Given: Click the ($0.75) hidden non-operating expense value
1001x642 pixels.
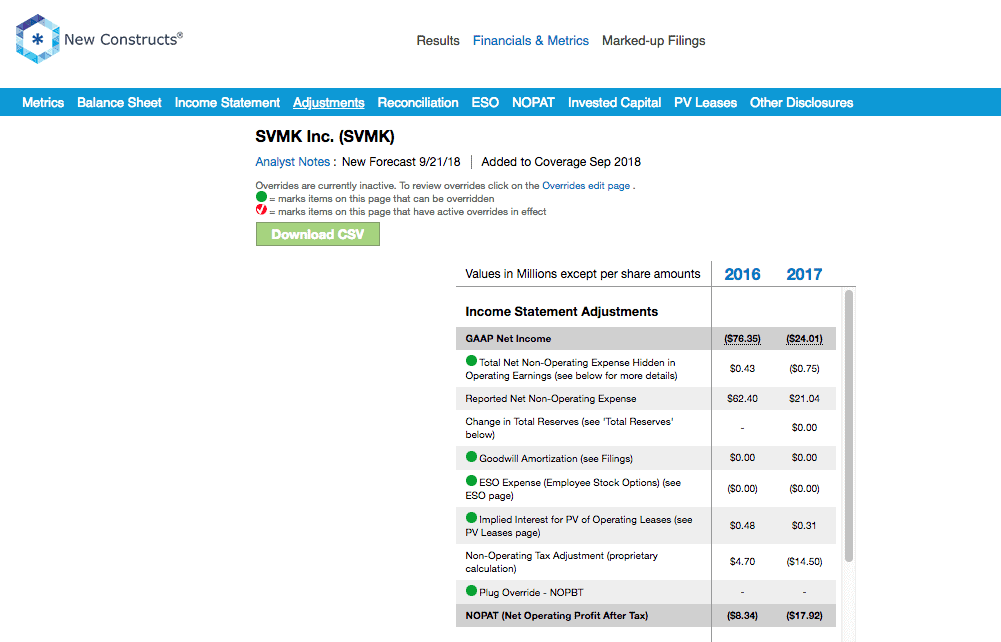Looking at the screenshot, I should 804,368.
